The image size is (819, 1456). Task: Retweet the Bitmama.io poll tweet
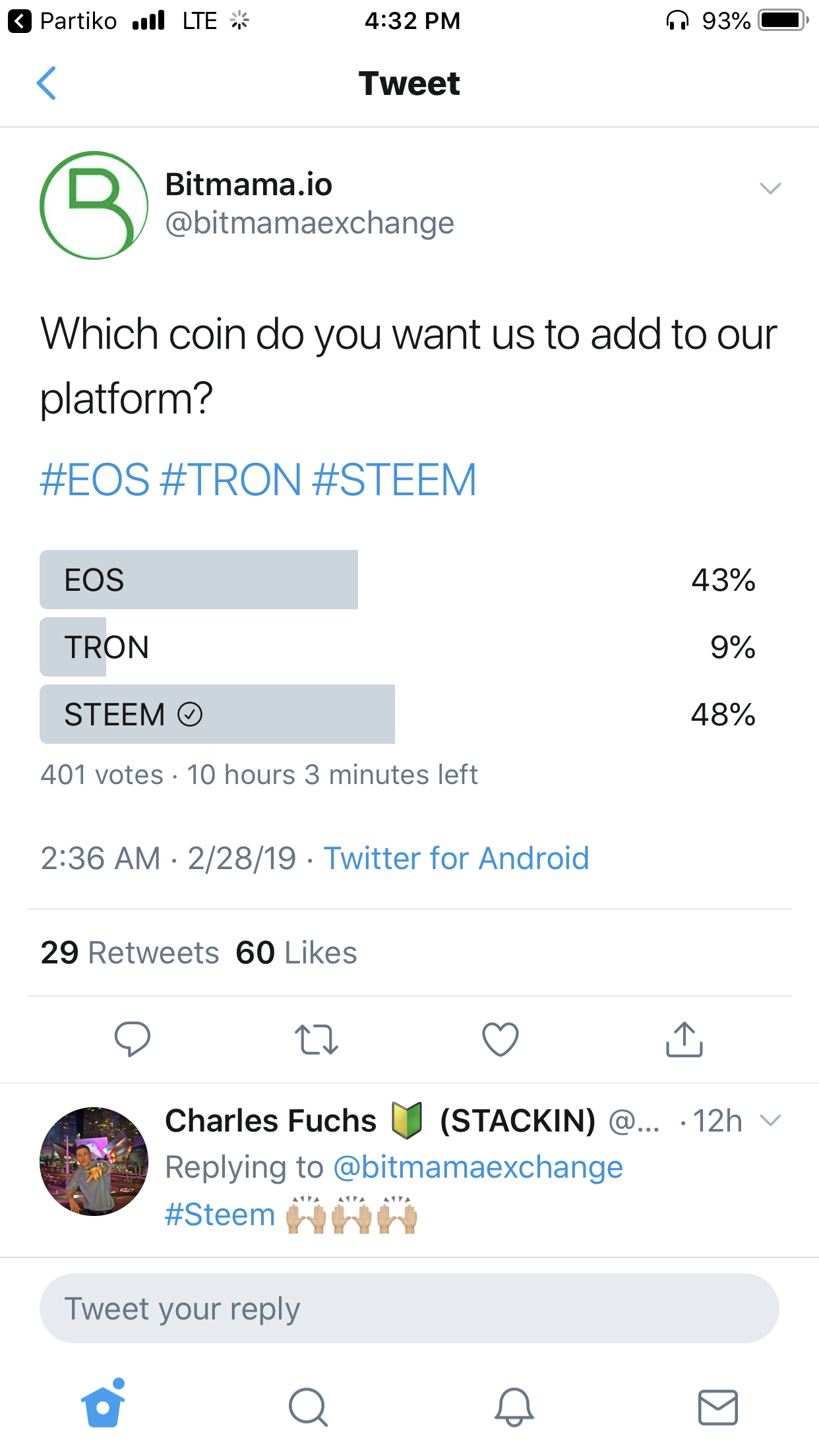(316, 1039)
